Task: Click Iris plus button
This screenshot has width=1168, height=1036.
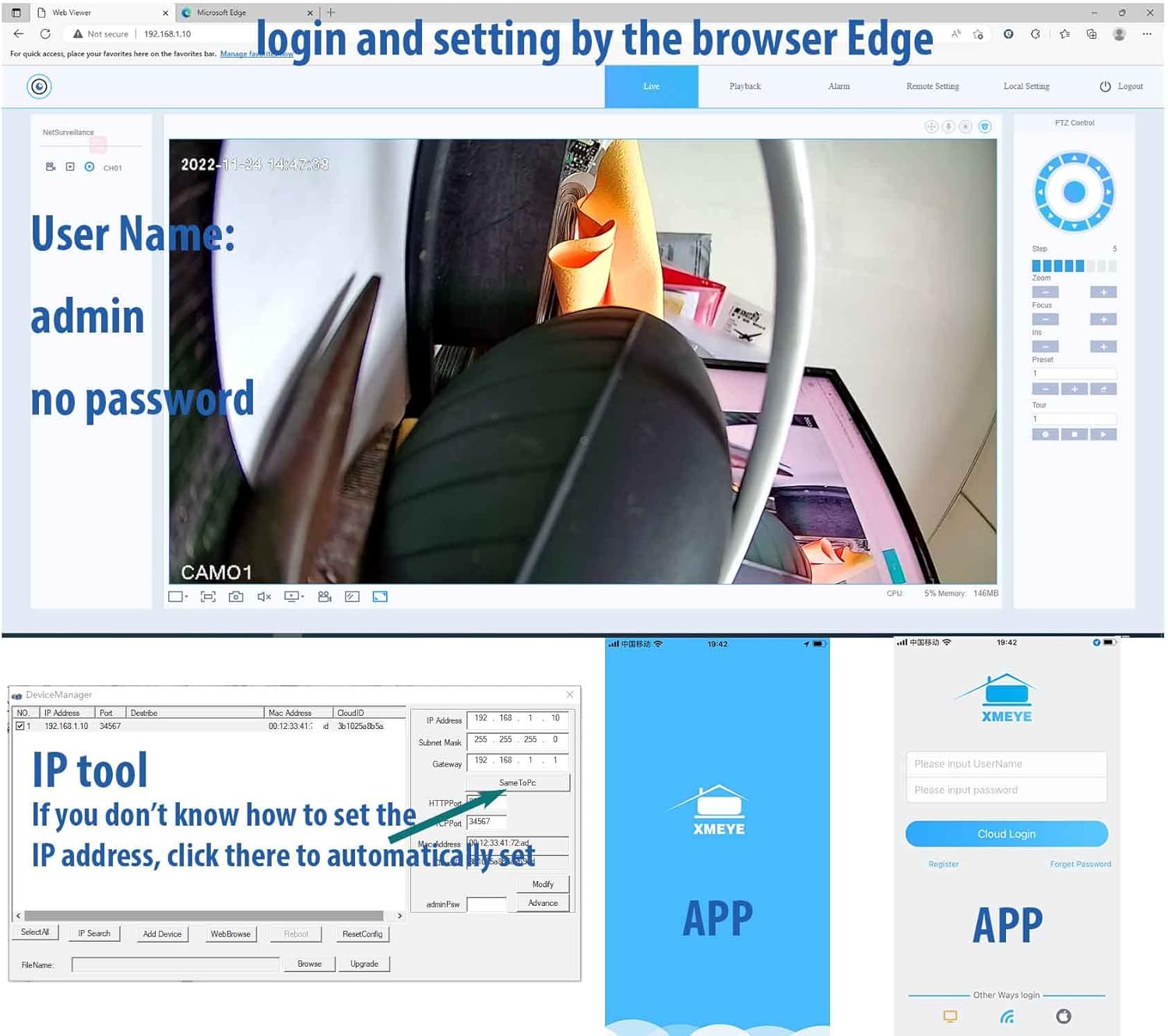Action: tap(1103, 347)
